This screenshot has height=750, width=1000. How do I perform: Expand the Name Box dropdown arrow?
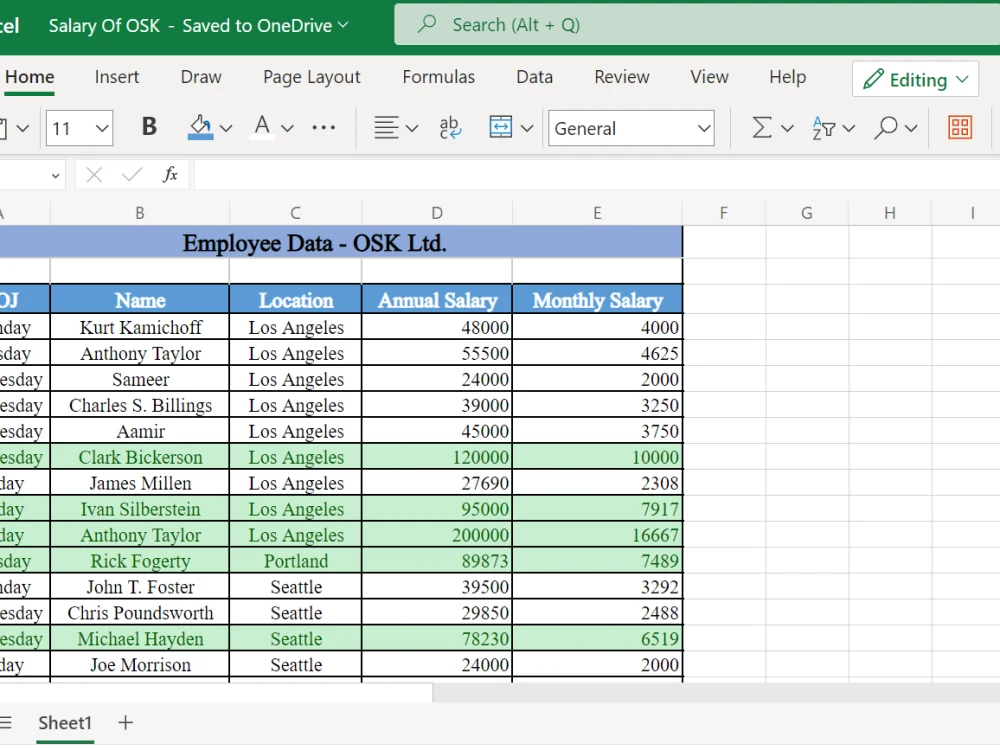click(x=55, y=175)
